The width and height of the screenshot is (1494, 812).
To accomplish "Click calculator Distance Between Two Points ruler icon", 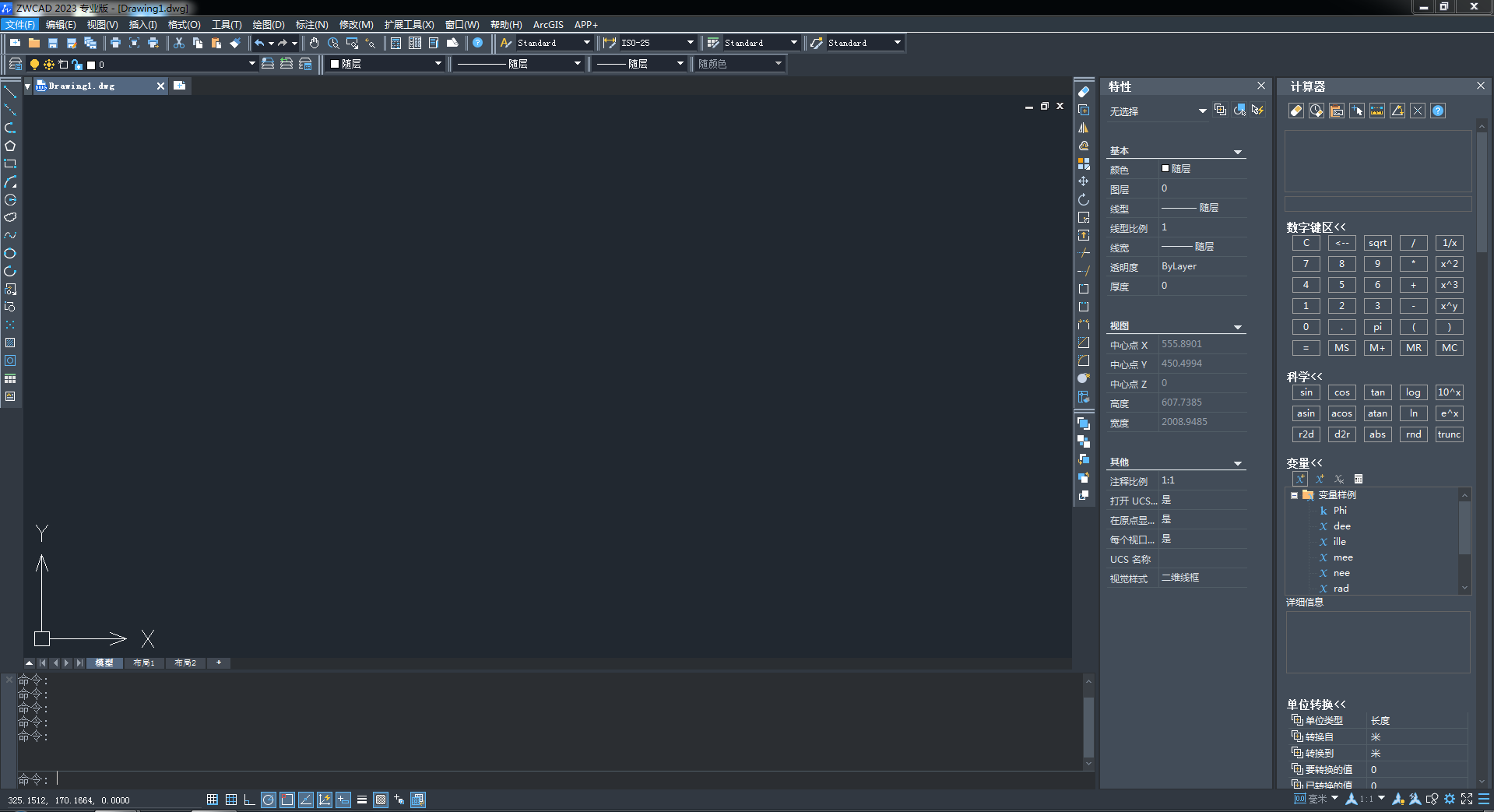I will tap(1377, 111).
